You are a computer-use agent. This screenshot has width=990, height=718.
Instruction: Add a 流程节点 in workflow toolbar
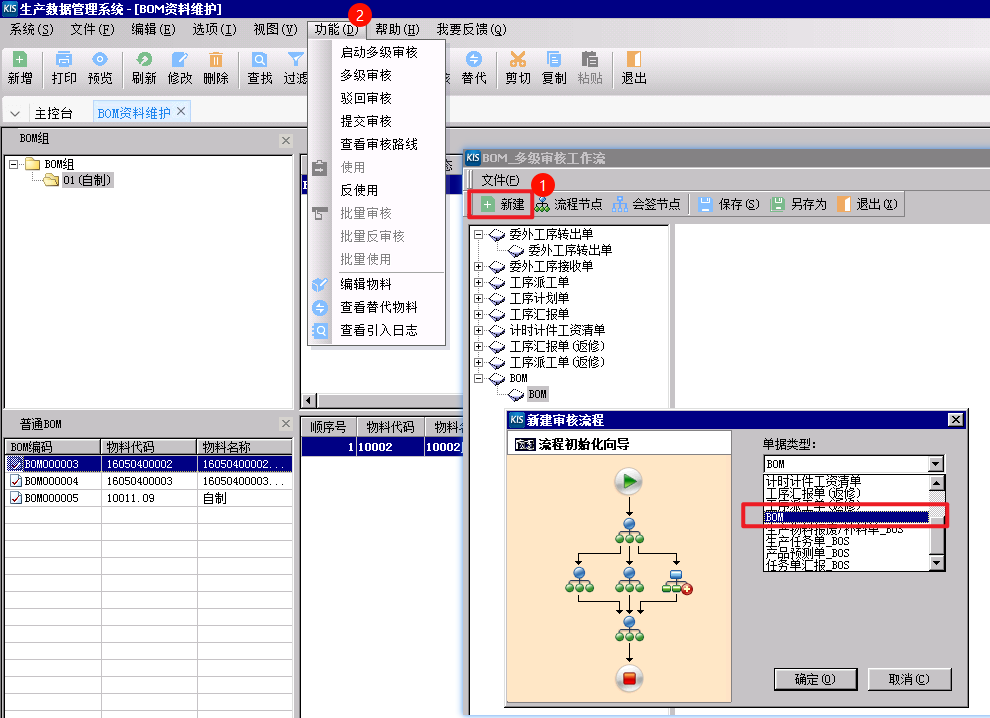[568, 204]
